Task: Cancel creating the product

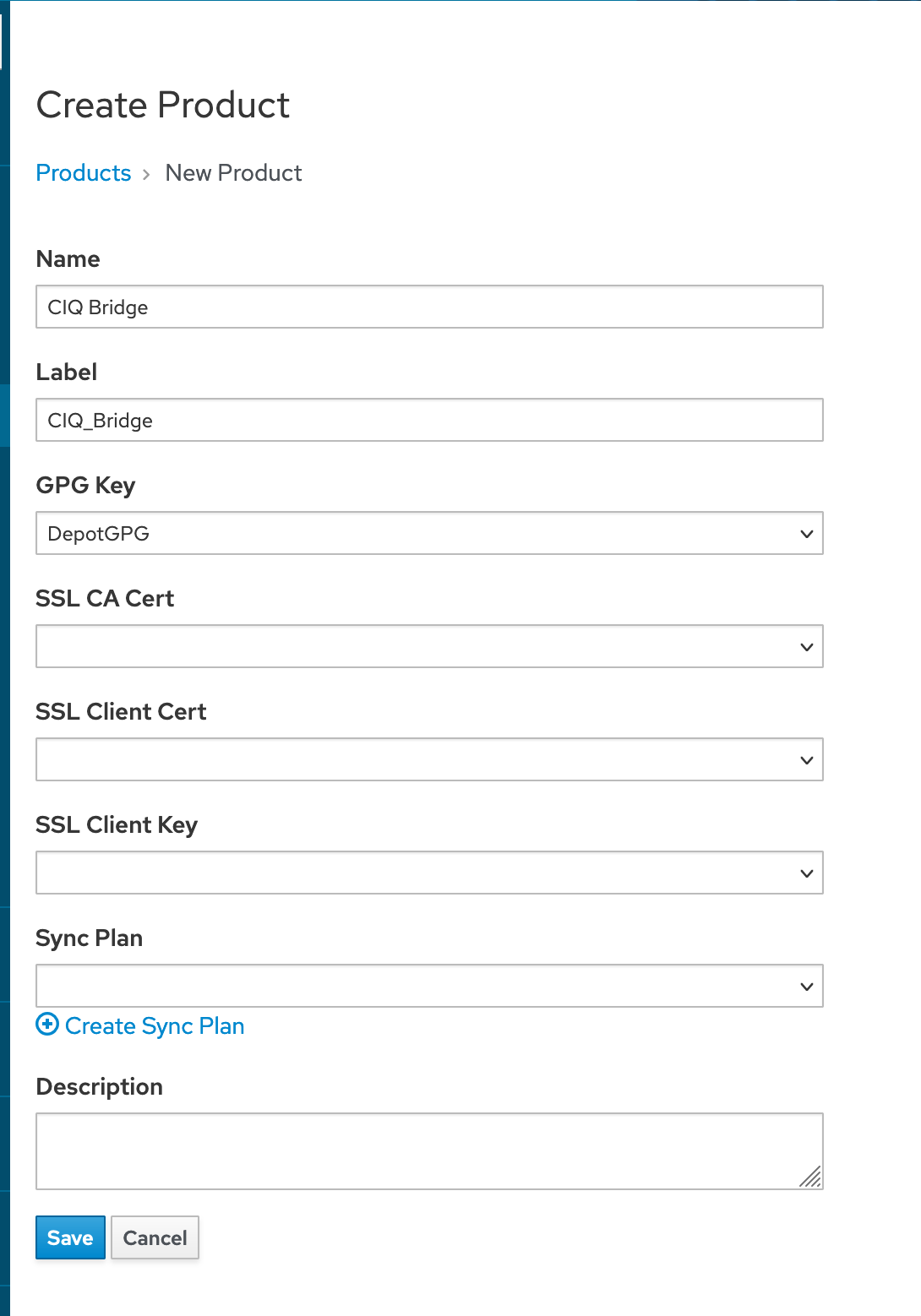Action: coord(155,1237)
